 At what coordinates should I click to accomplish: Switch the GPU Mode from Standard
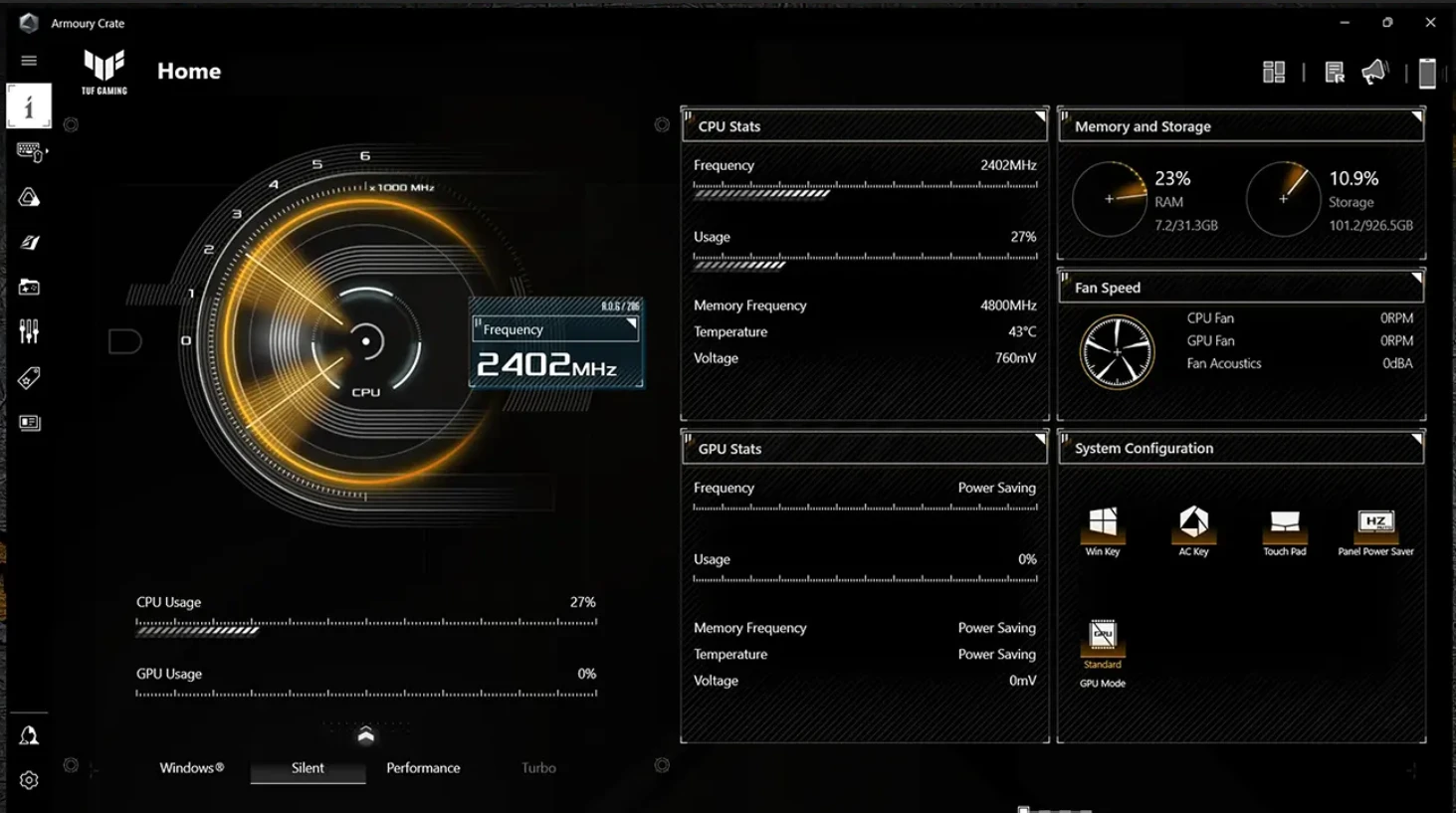click(1103, 653)
